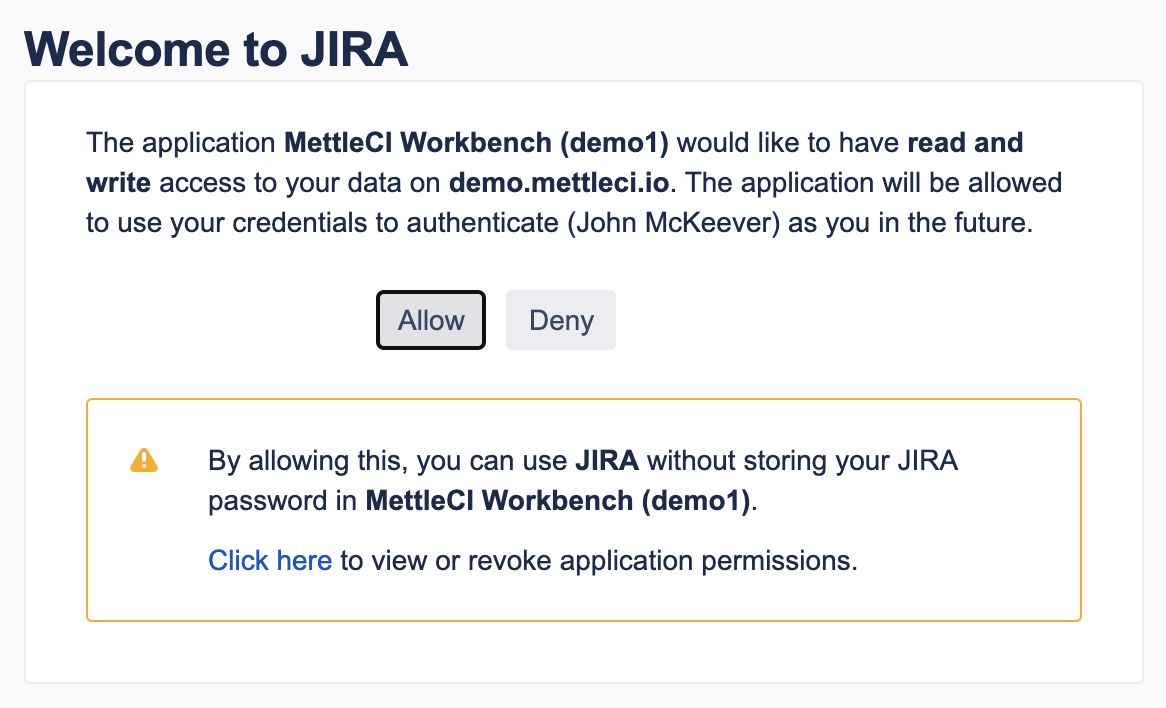Open the 'Click here' permissions link
Viewport: 1166px width, 708px height.
pyautogui.click(x=269, y=560)
